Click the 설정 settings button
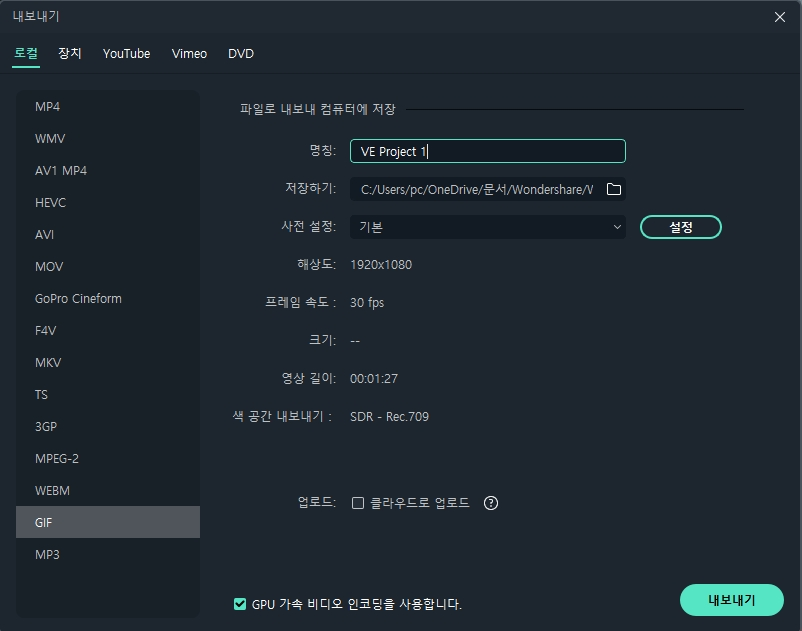802x631 pixels. coord(680,227)
